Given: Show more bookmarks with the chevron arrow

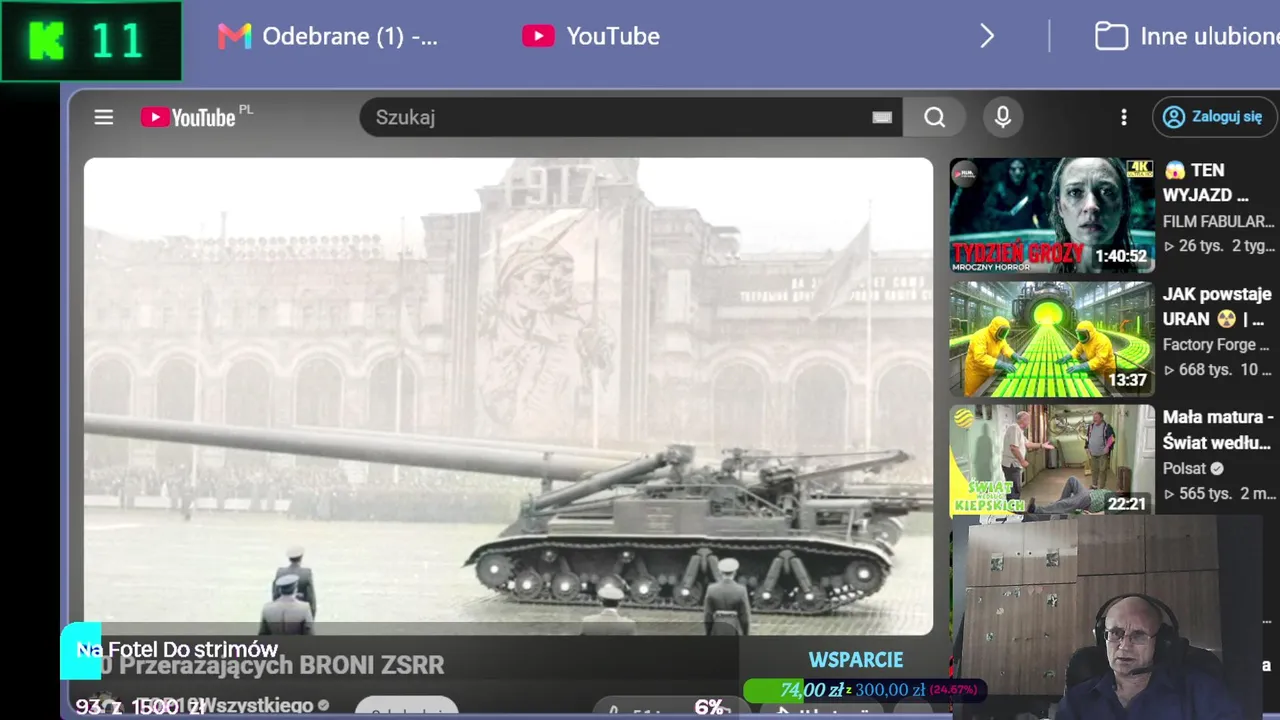Looking at the screenshot, I should pos(987,37).
